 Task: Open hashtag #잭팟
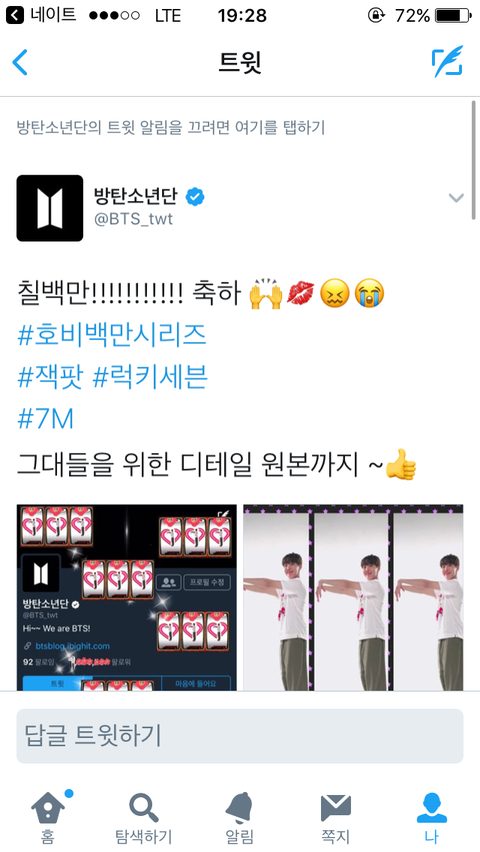pyautogui.click(x=50, y=377)
